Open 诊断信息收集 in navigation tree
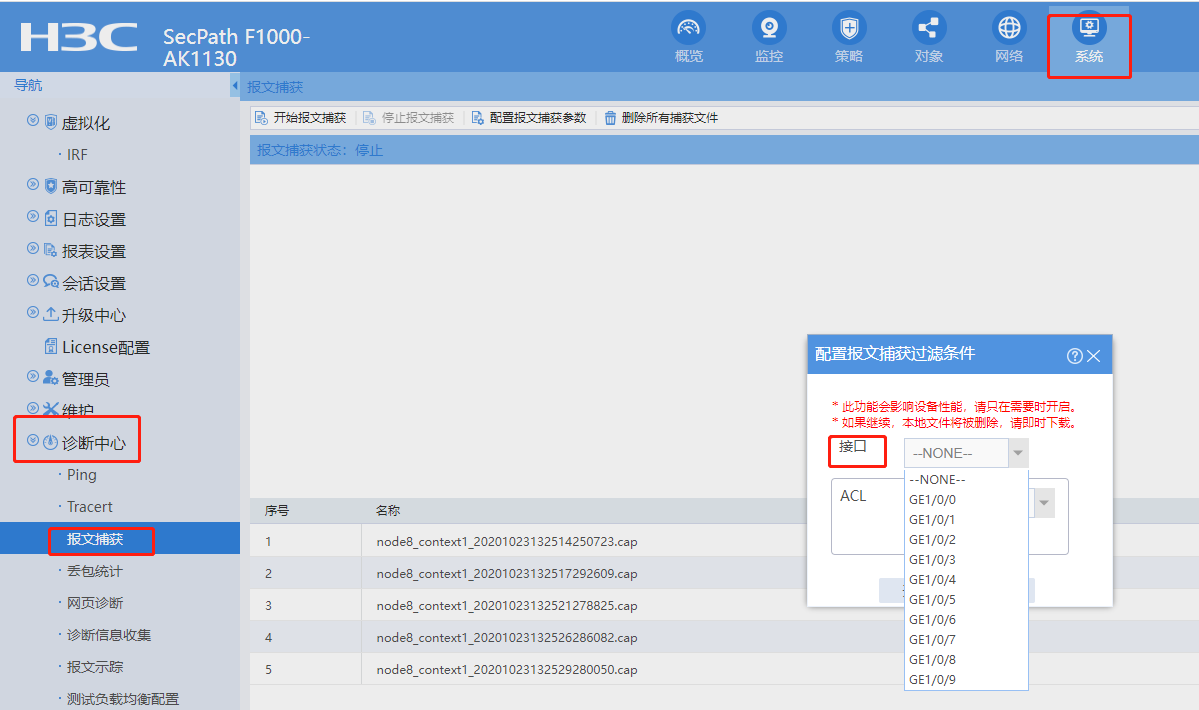This screenshot has width=1199, height=710. [109, 635]
